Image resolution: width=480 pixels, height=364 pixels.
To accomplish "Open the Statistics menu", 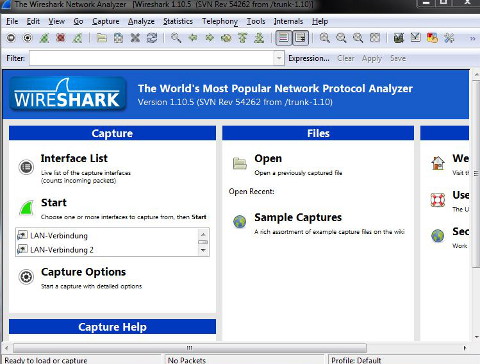I will (178, 21).
